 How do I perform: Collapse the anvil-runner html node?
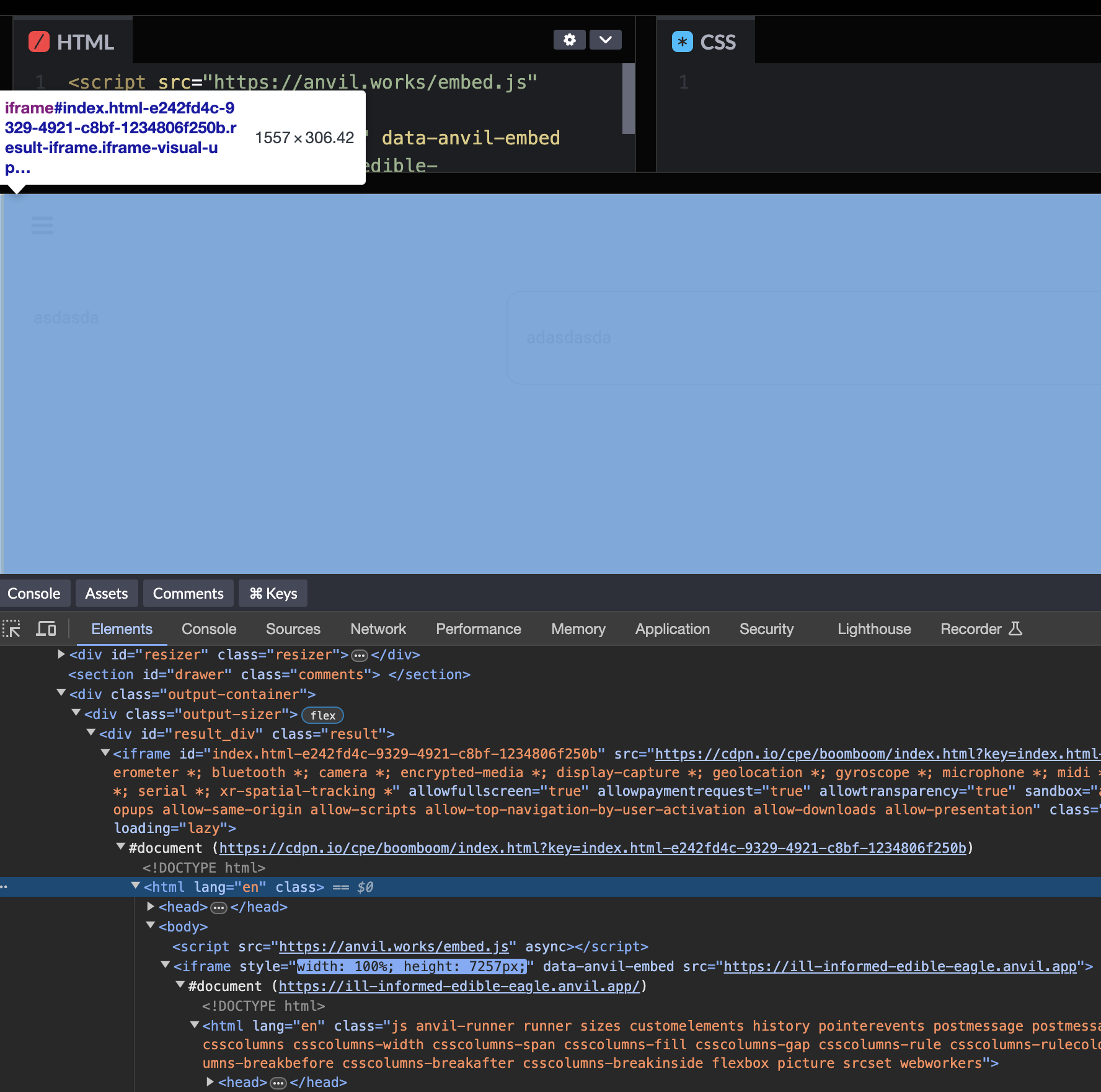coord(195,1024)
